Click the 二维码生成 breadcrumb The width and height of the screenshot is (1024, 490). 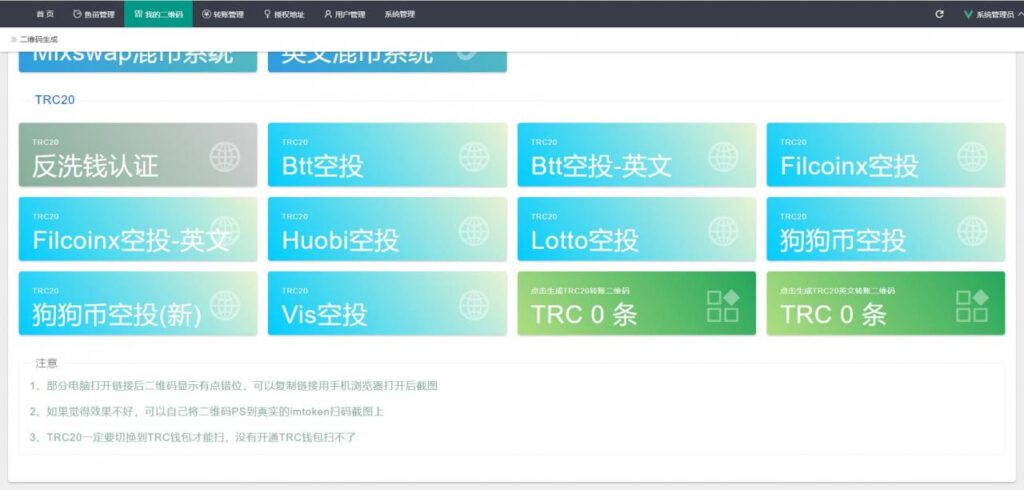pos(39,40)
